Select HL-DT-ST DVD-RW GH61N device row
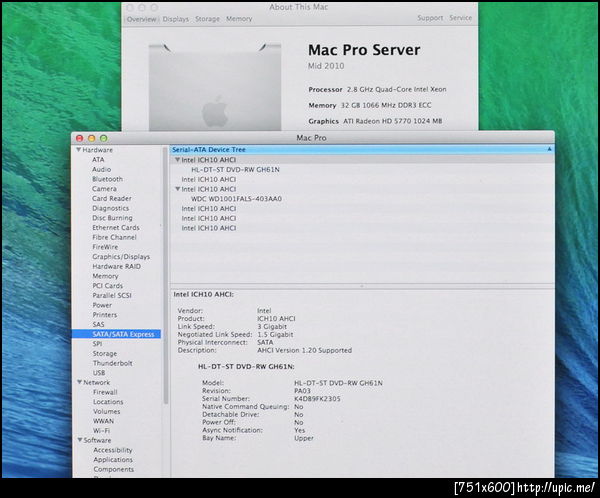The width and height of the screenshot is (600, 498). tap(362, 170)
